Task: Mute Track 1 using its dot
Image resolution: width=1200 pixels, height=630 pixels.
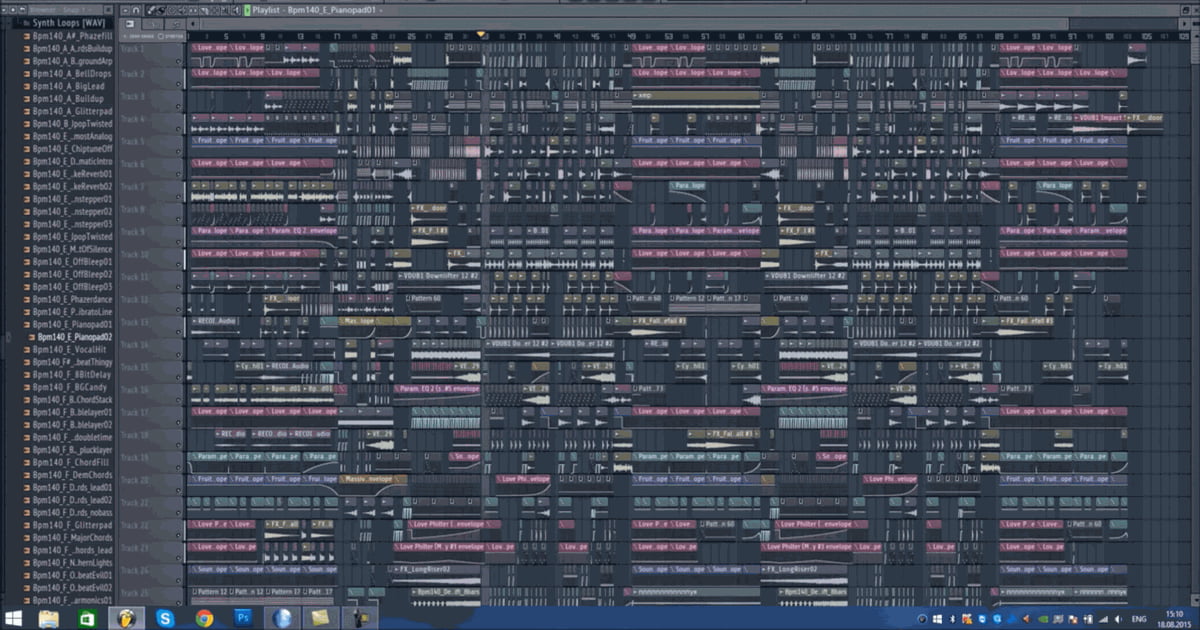Action: [x=179, y=61]
